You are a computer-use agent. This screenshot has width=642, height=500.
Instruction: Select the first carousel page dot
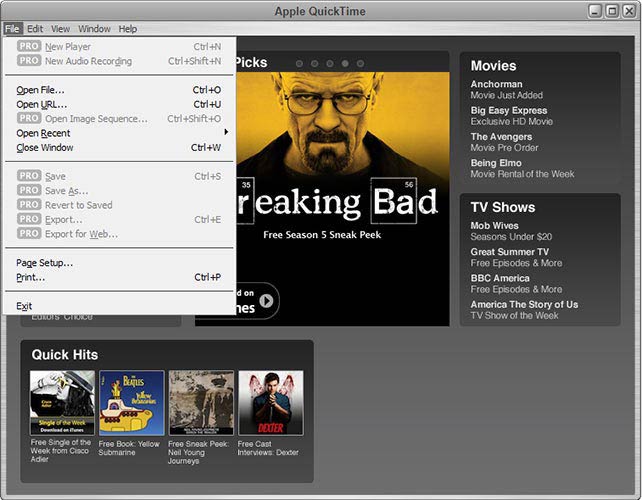[x=299, y=63]
